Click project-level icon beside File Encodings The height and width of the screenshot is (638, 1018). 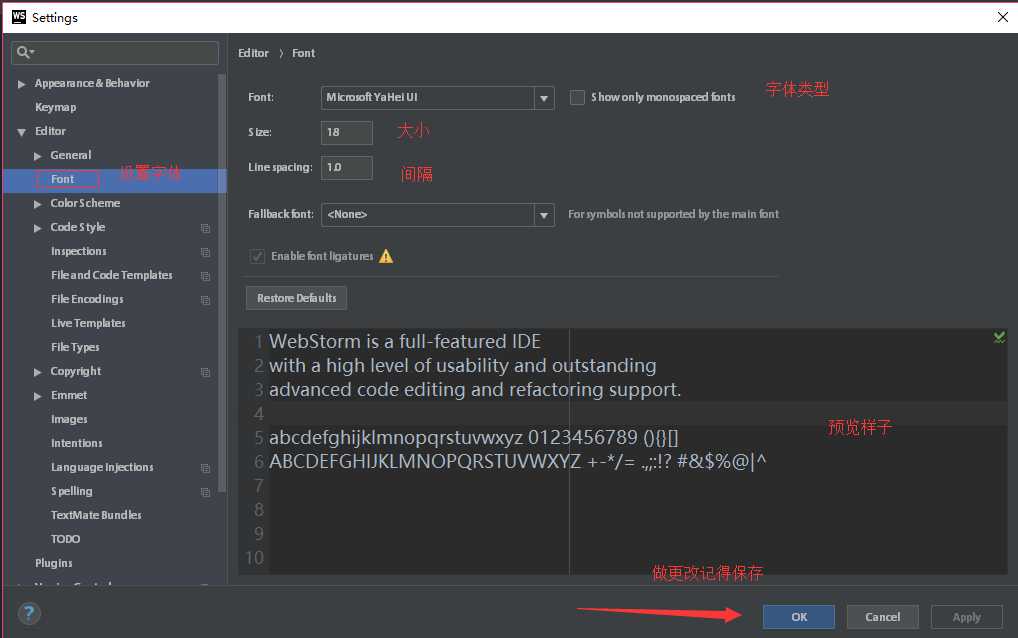pos(205,300)
